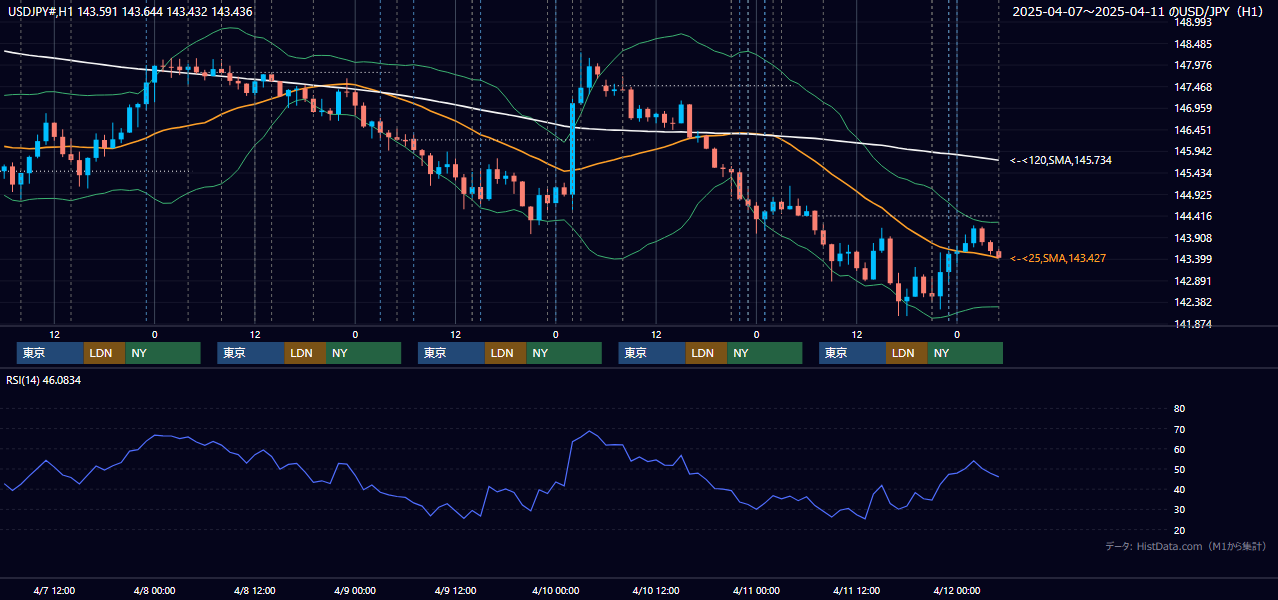
Task: Click the 120,SMA,145.734 label
Action: 1061,160
